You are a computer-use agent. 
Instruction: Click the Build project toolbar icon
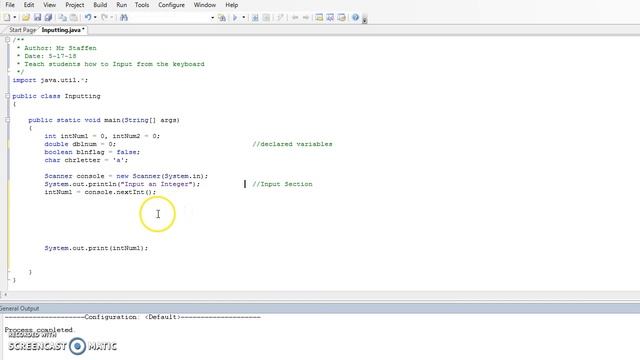(255, 18)
